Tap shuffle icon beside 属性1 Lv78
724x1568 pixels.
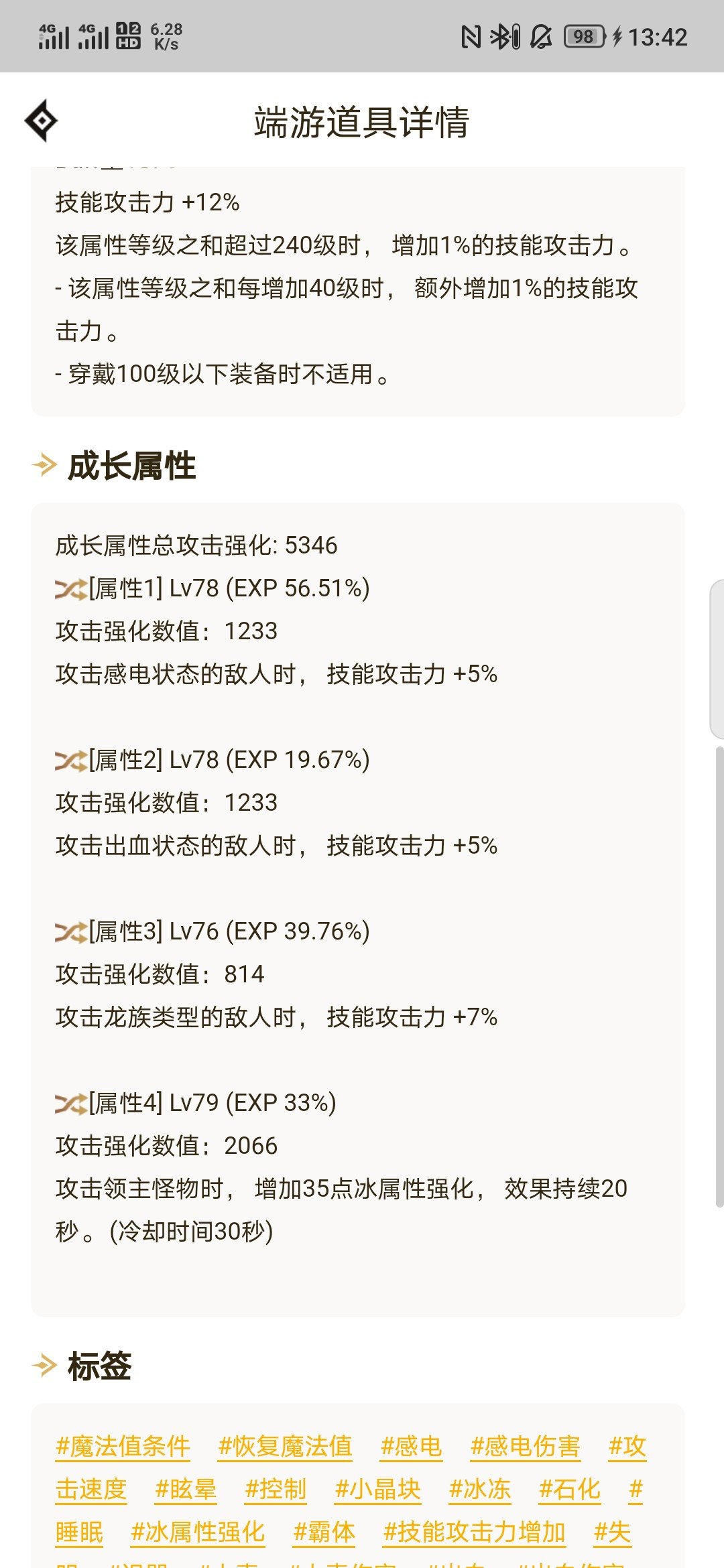click(71, 589)
